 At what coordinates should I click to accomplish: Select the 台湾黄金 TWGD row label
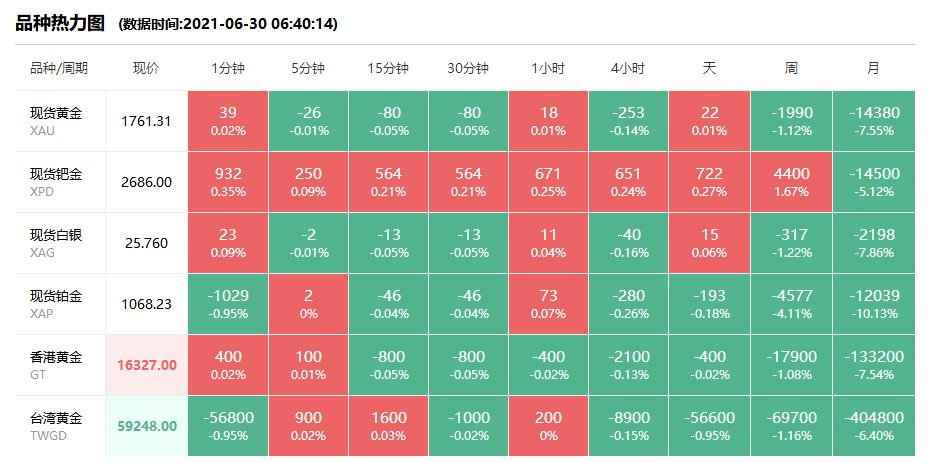tap(56, 426)
